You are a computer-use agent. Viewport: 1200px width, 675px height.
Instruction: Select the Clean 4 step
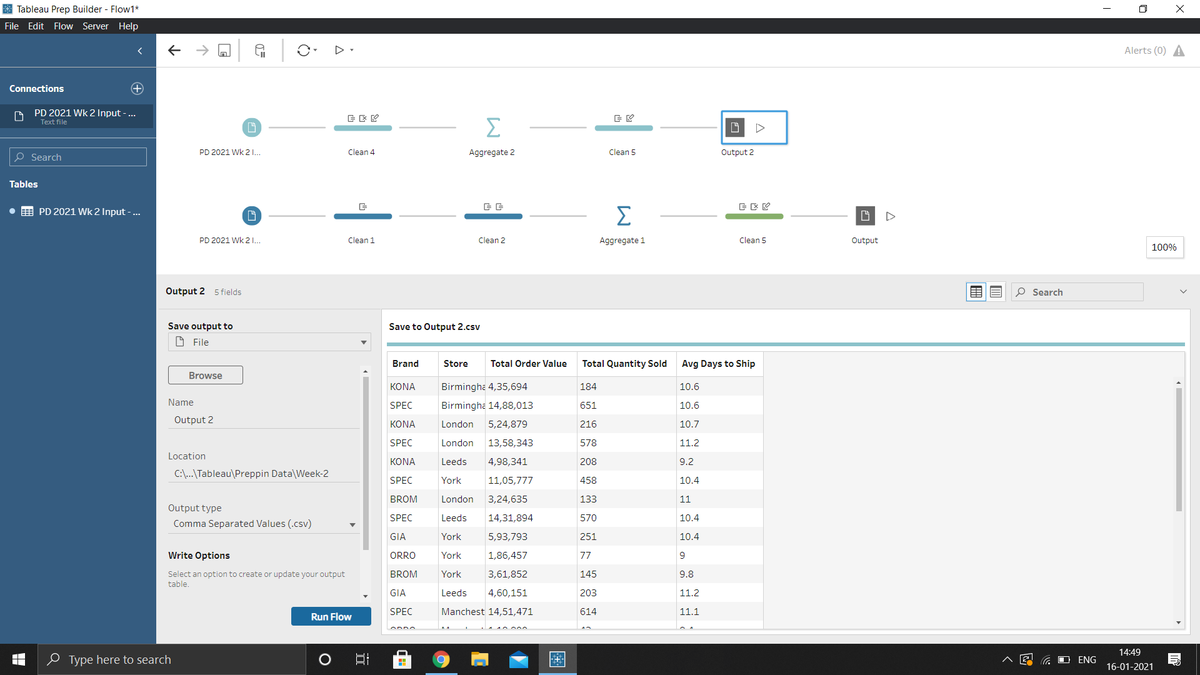click(362, 127)
